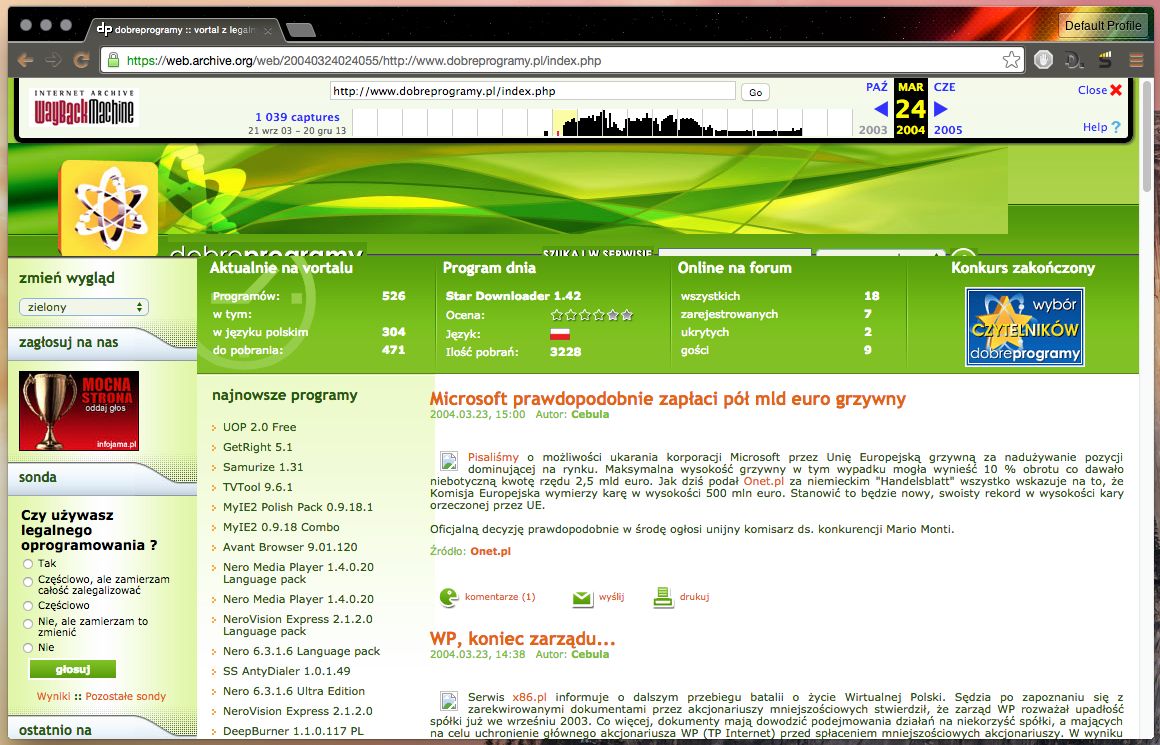Image resolution: width=1160 pixels, height=745 pixels.
Task: Click the wyślij envelope icon
Action: point(582,598)
